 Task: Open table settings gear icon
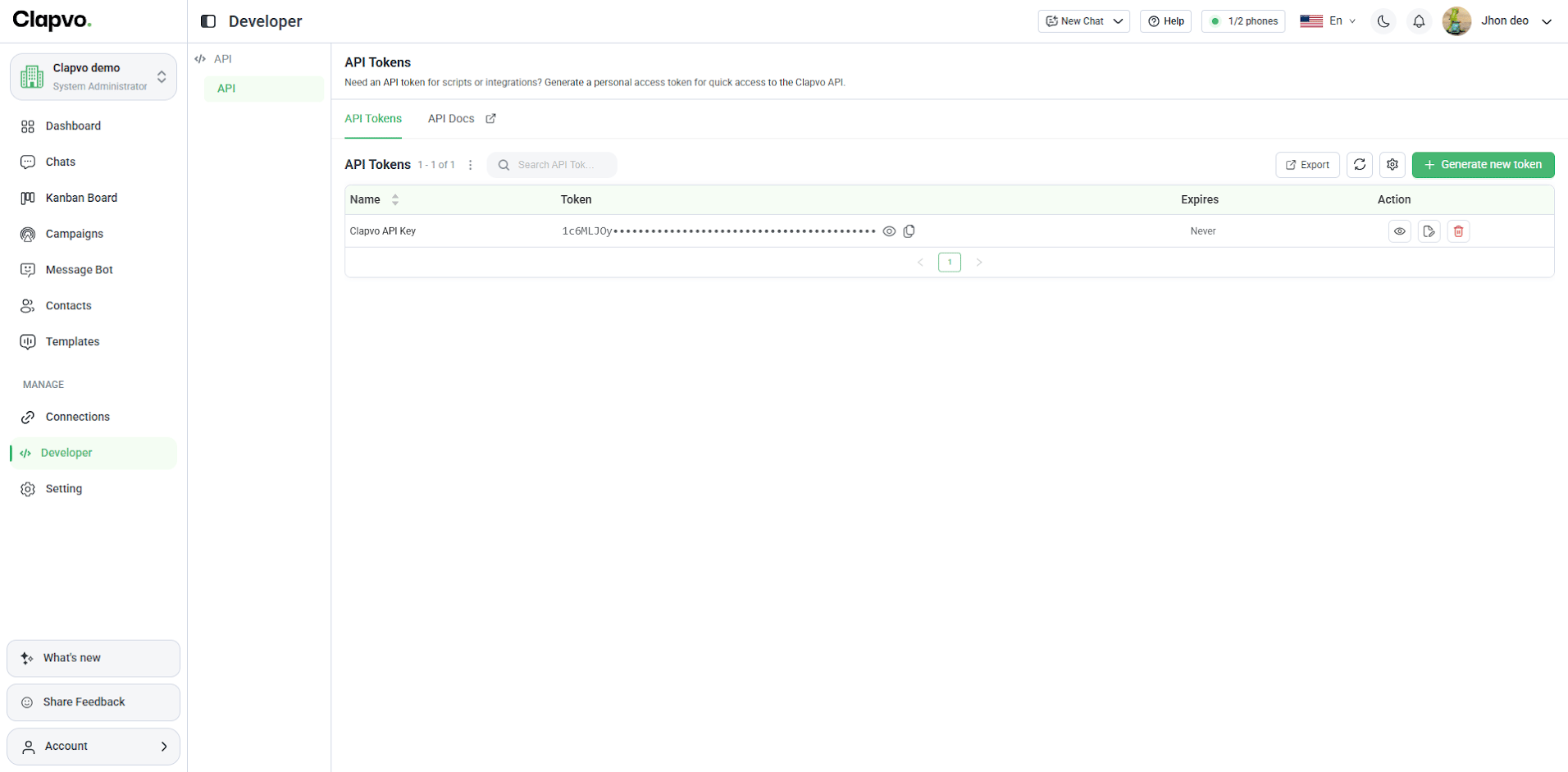pos(1393,165)
